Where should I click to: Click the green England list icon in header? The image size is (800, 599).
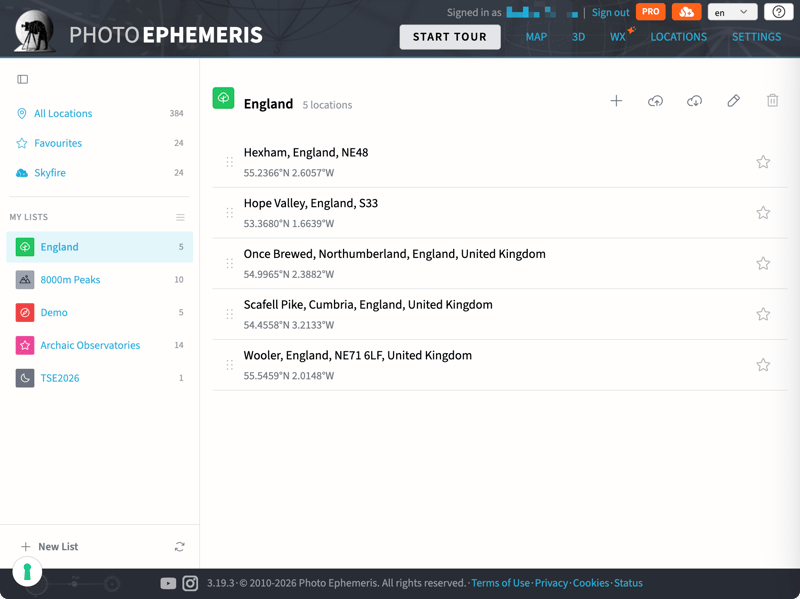(x=223, y=98)
